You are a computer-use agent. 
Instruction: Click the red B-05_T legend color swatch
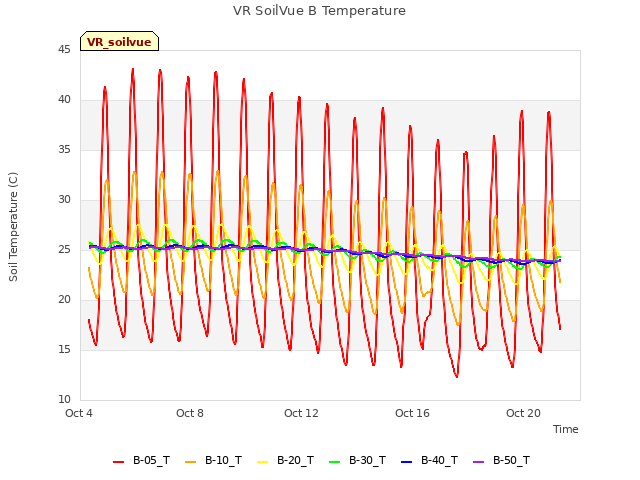pyautogui.click(x=118, y=462)
